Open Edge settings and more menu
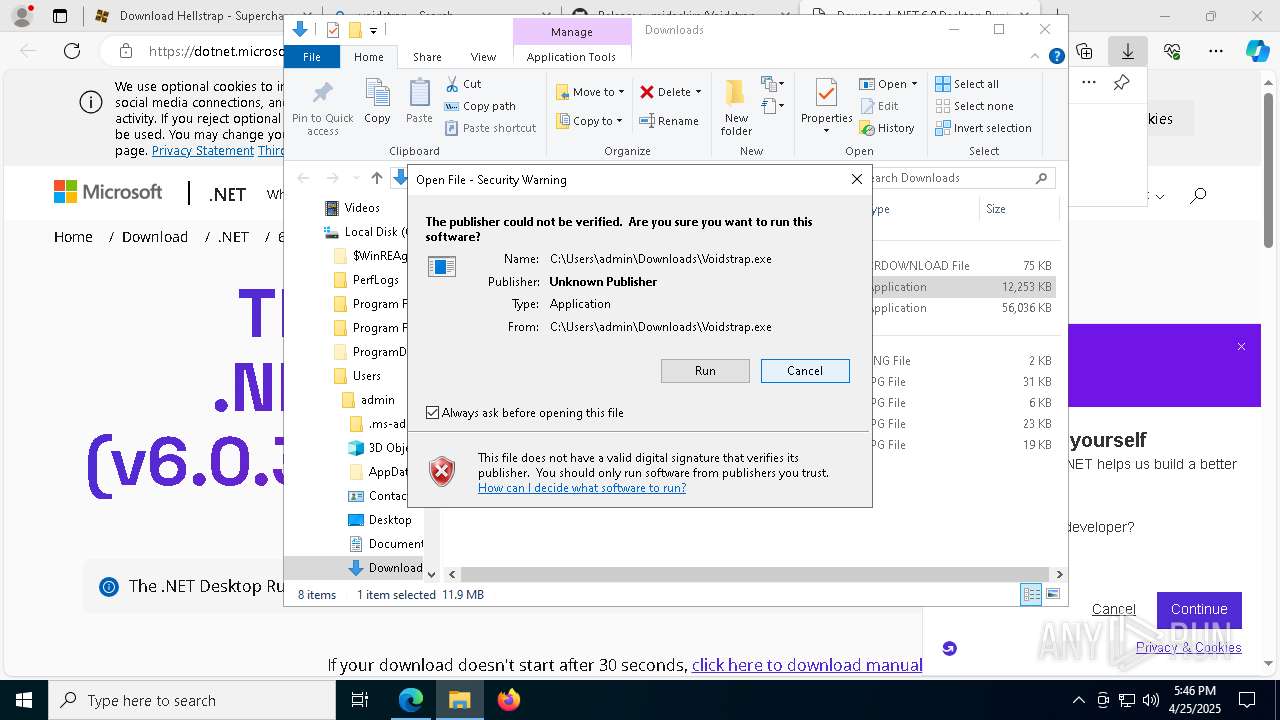Image resolution: width=1280 pixels, height=720 pixels. [1216, 51]
